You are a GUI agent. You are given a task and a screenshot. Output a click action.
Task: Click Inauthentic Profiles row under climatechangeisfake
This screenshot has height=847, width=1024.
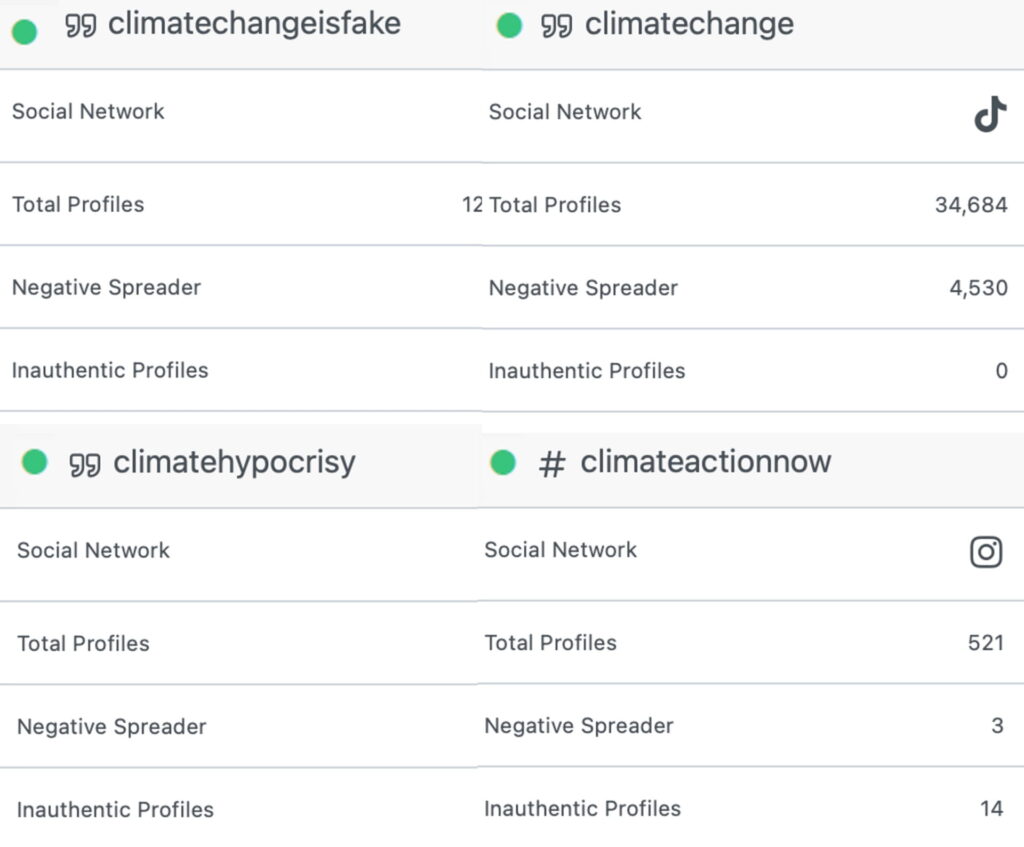click(241, 370)
